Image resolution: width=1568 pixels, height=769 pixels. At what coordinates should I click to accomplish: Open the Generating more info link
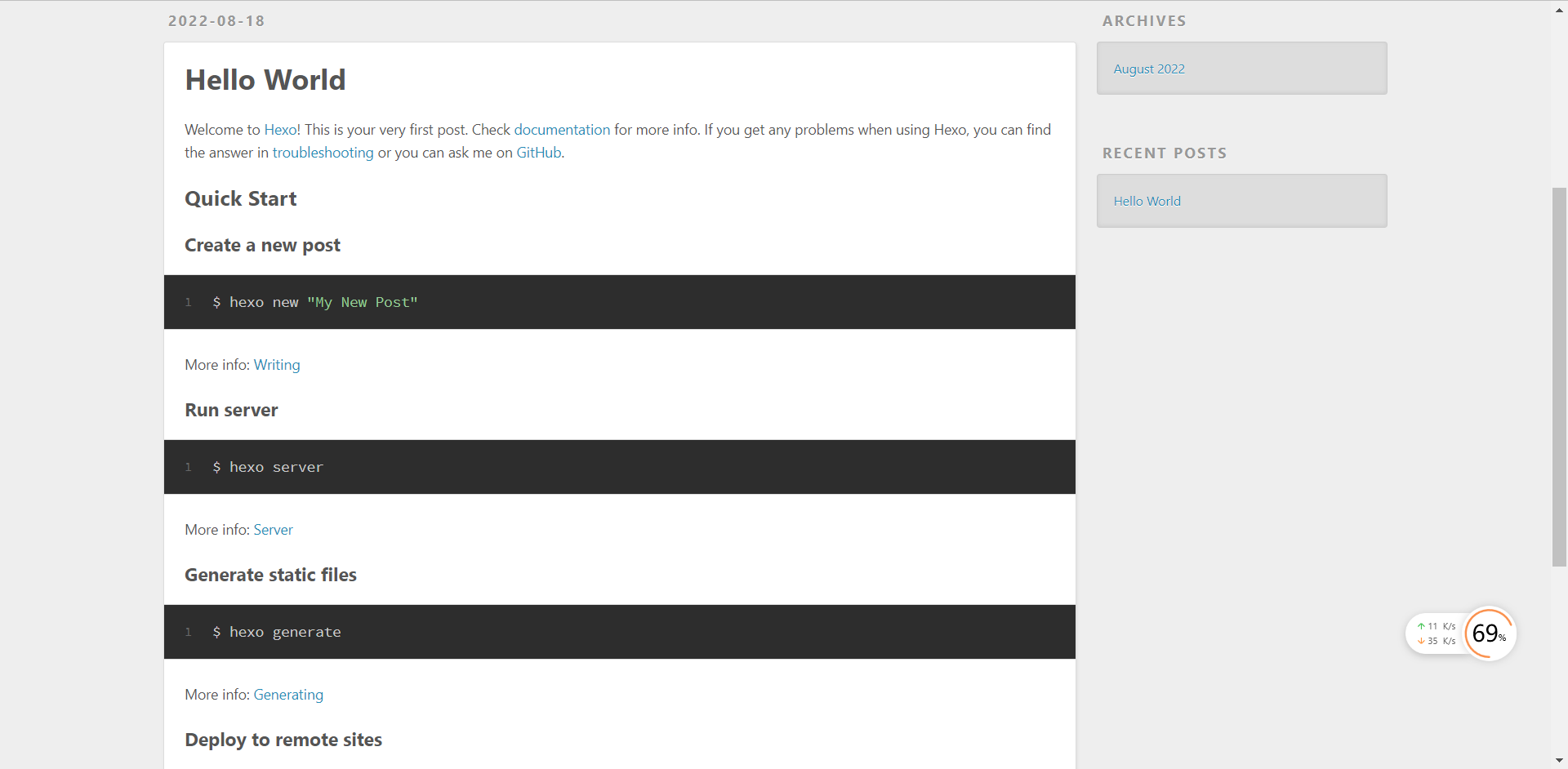point(288,695)
